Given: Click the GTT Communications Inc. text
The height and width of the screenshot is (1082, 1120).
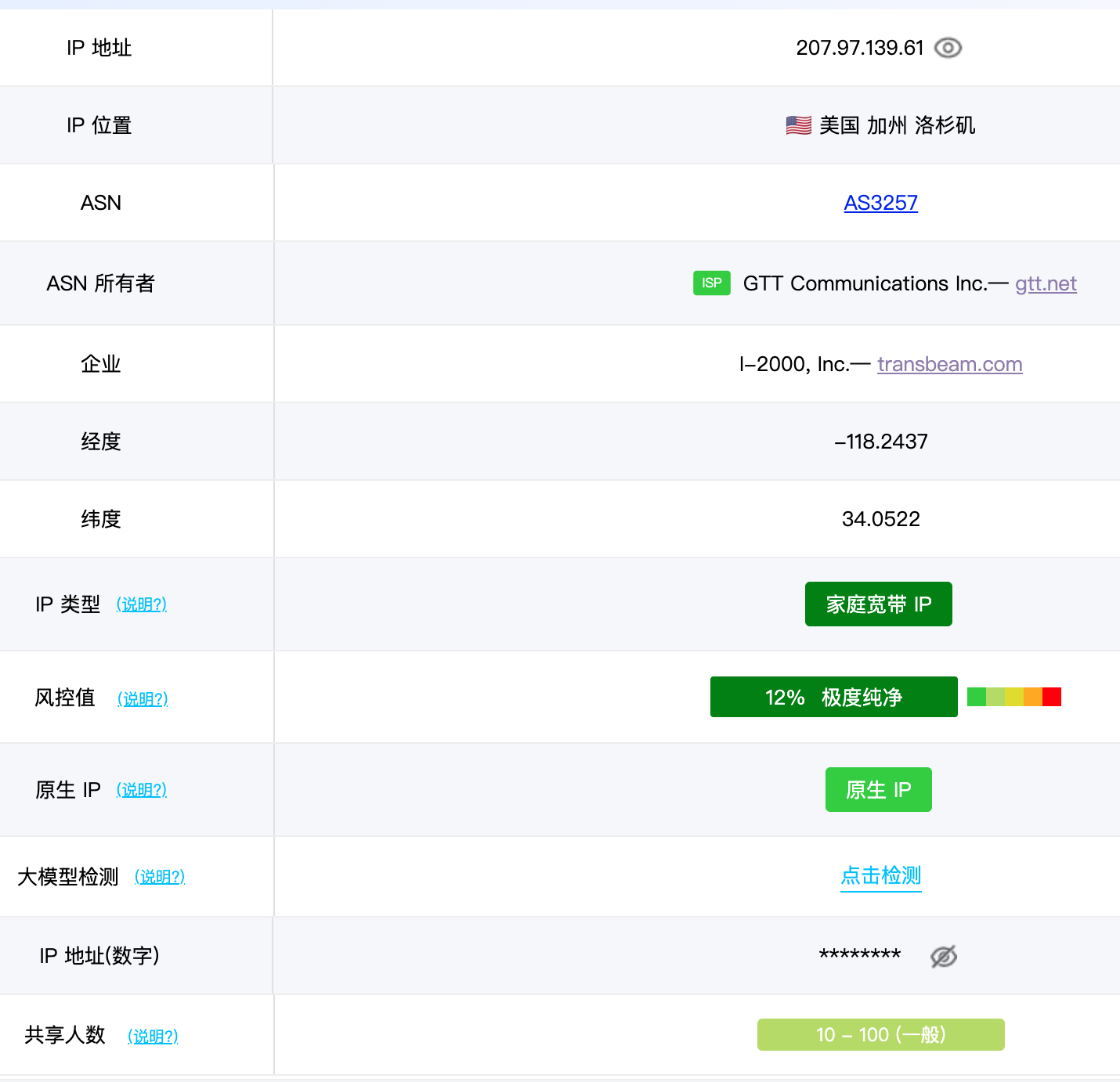Looking at the screenshot, I should coord(865,283).
